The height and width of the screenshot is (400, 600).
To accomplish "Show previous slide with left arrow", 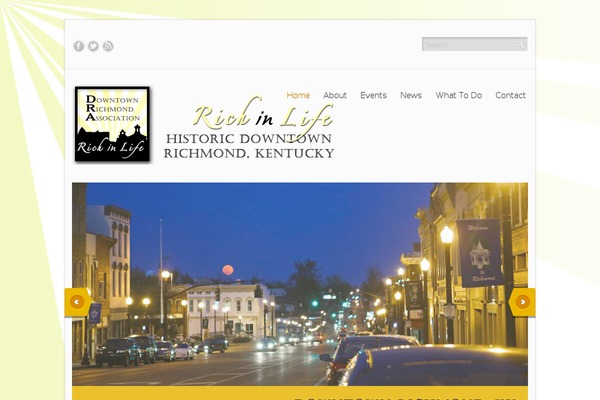I will click(77, 302).
